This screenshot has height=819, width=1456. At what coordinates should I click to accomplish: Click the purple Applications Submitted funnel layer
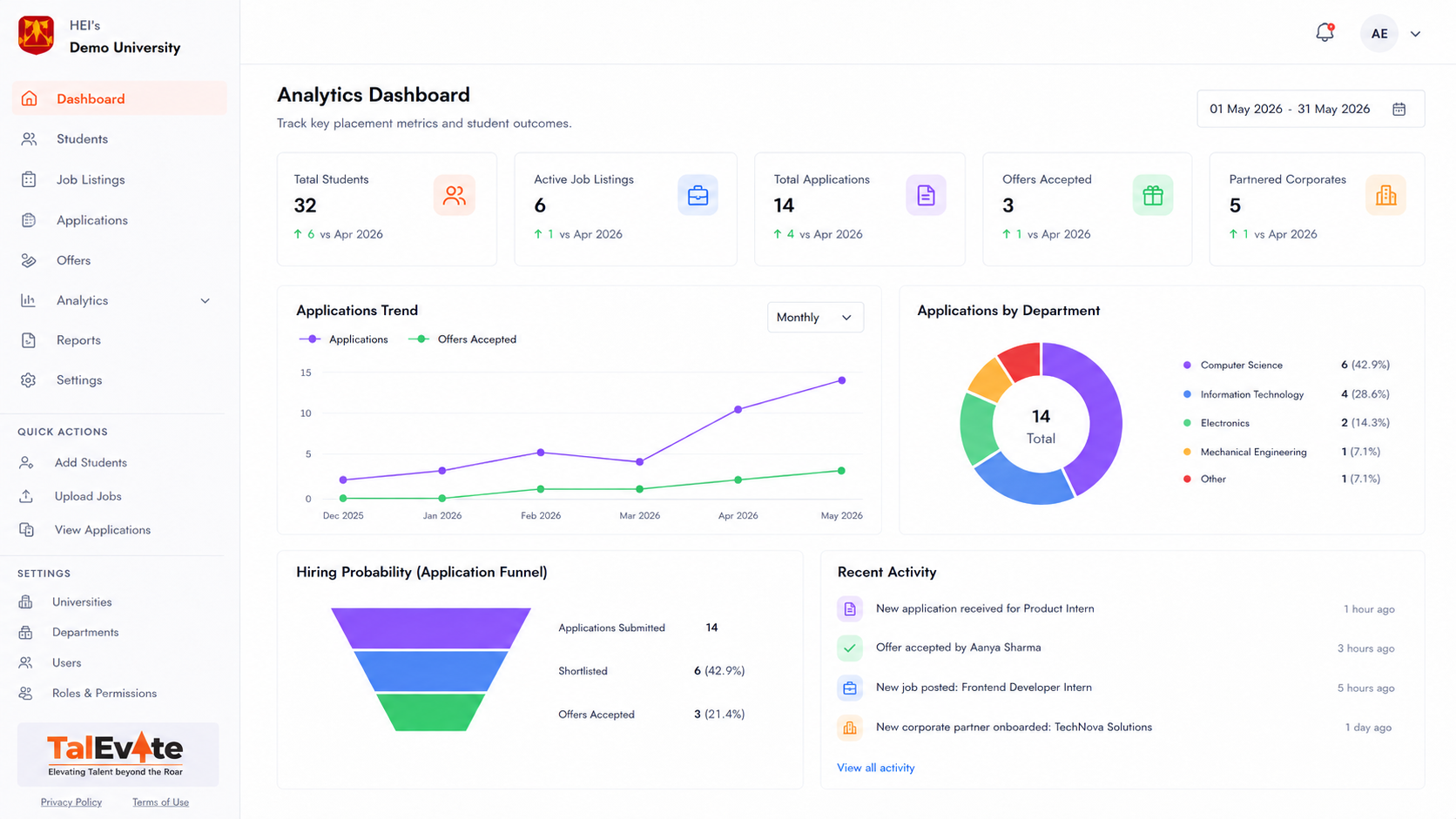(x=431, y=628)
